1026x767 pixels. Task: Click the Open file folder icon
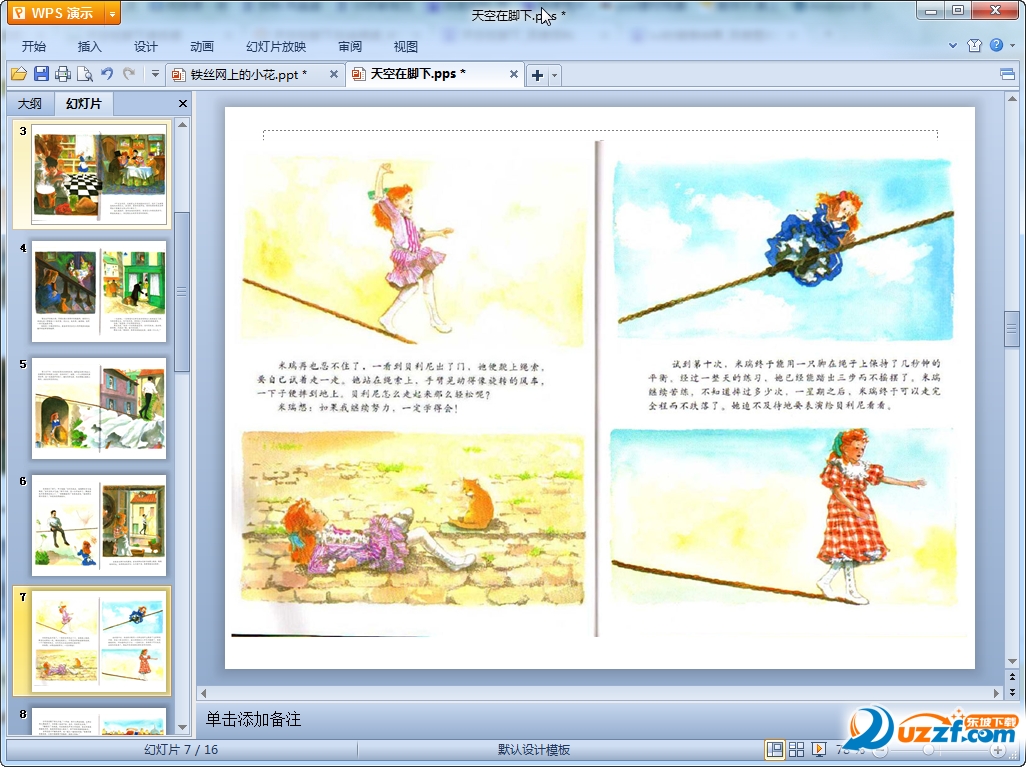coord(19,74)
